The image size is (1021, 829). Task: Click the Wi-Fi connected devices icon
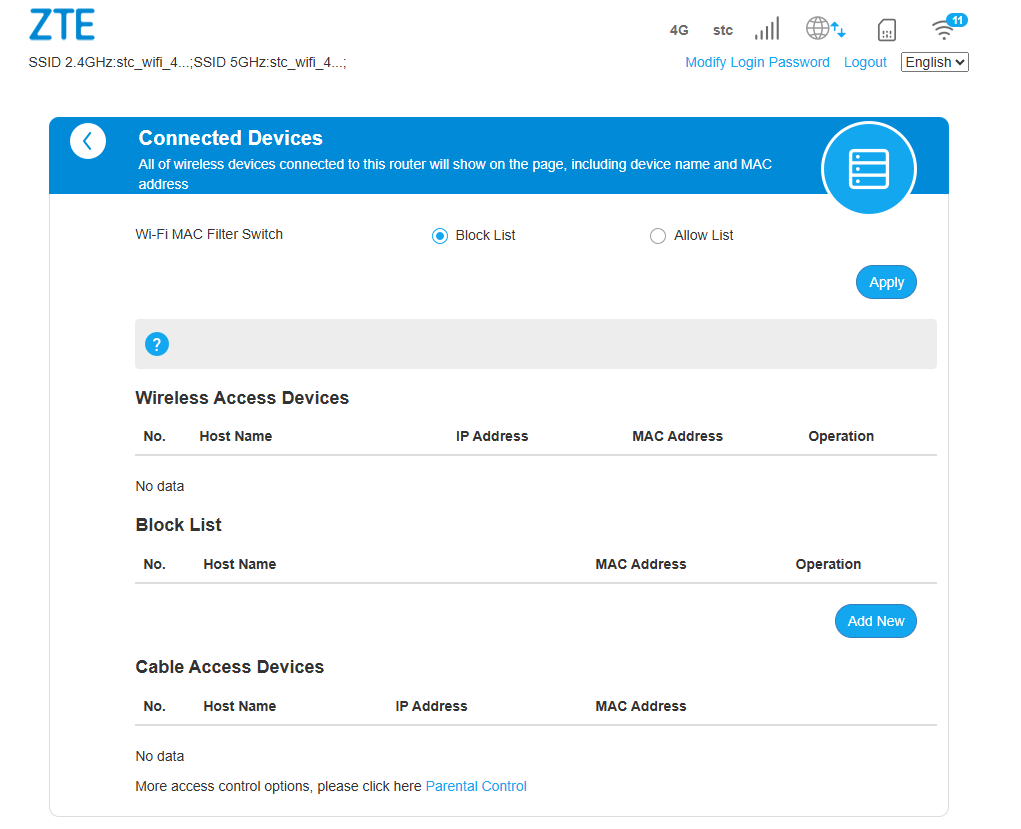pyautogui.click(x=946, y=27)
